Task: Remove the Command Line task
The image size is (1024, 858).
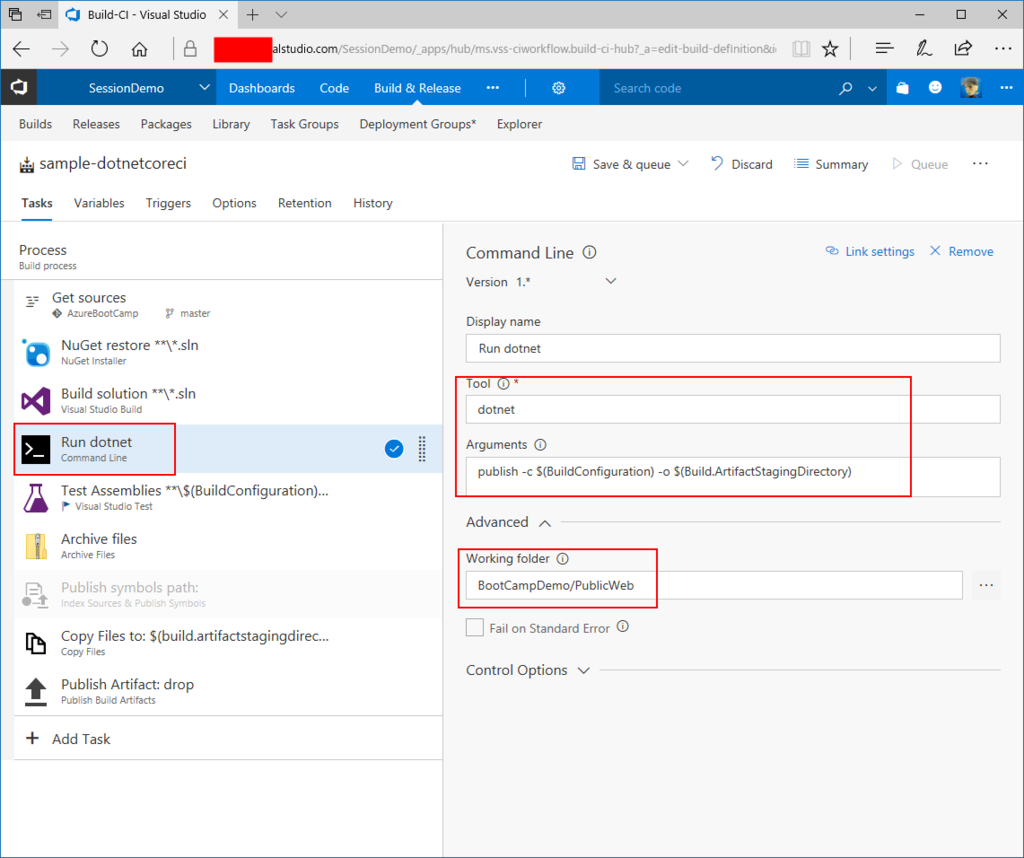Action: (x=961, y=251)
